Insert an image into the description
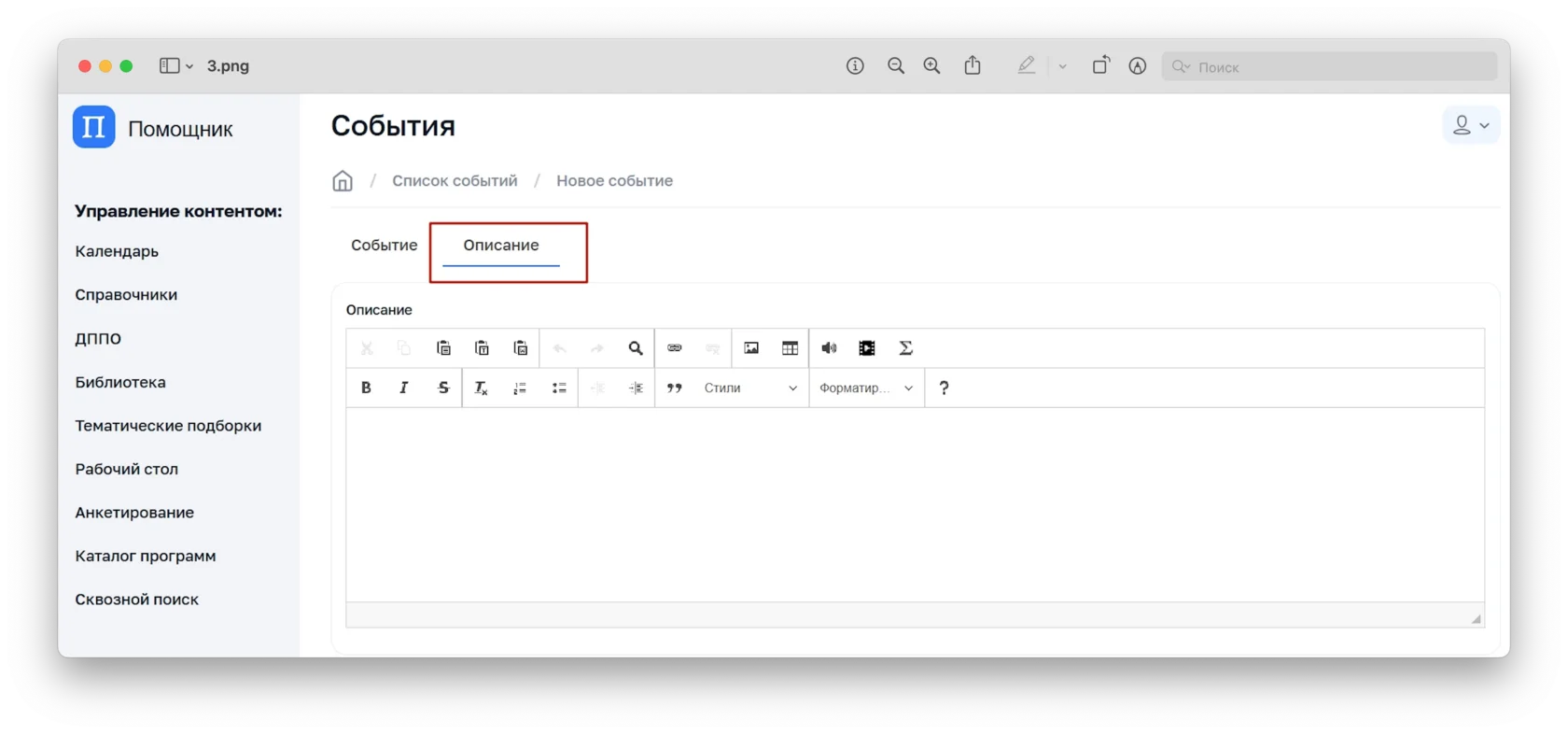1568x734 pixels. [751, 348]
